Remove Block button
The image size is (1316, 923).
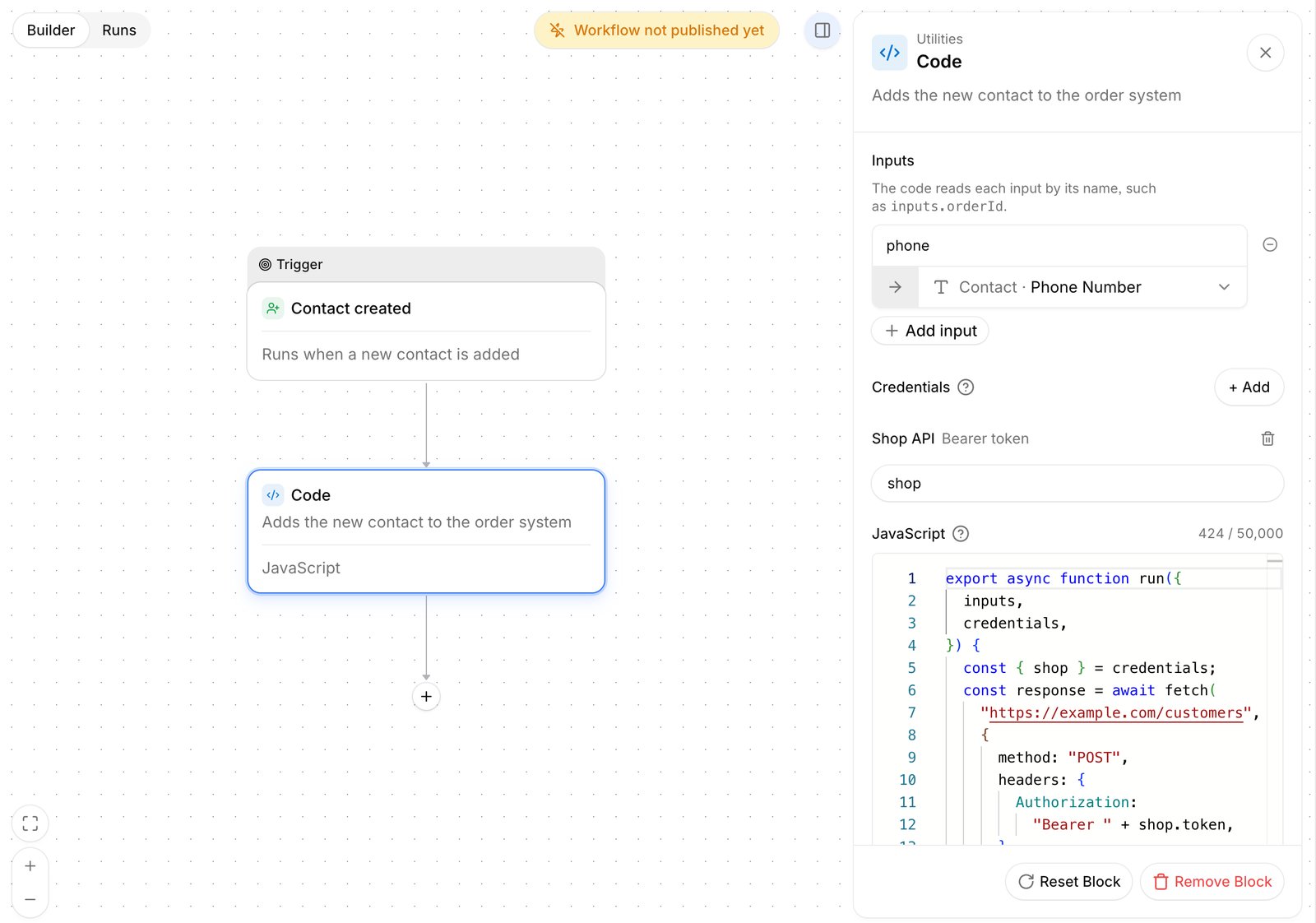coord(1212,882)
